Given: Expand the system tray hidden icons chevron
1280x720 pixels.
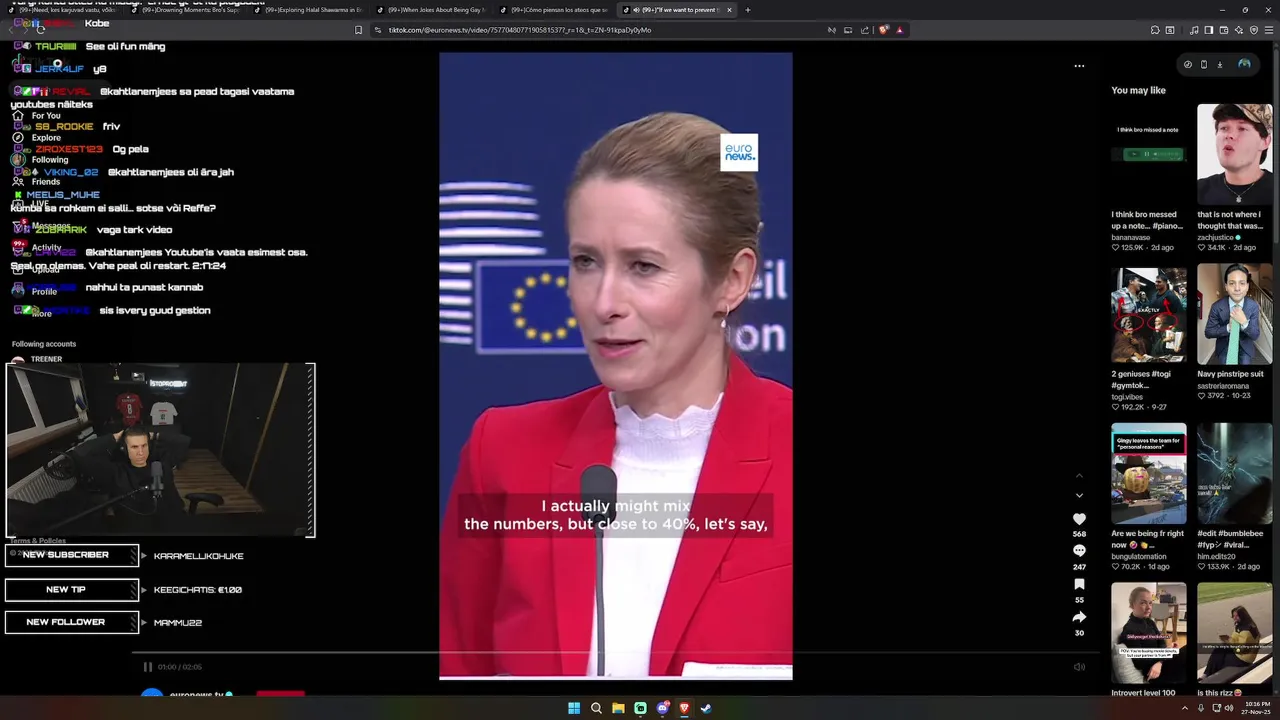Looking at the screenshot, I should click(1186, 708).
